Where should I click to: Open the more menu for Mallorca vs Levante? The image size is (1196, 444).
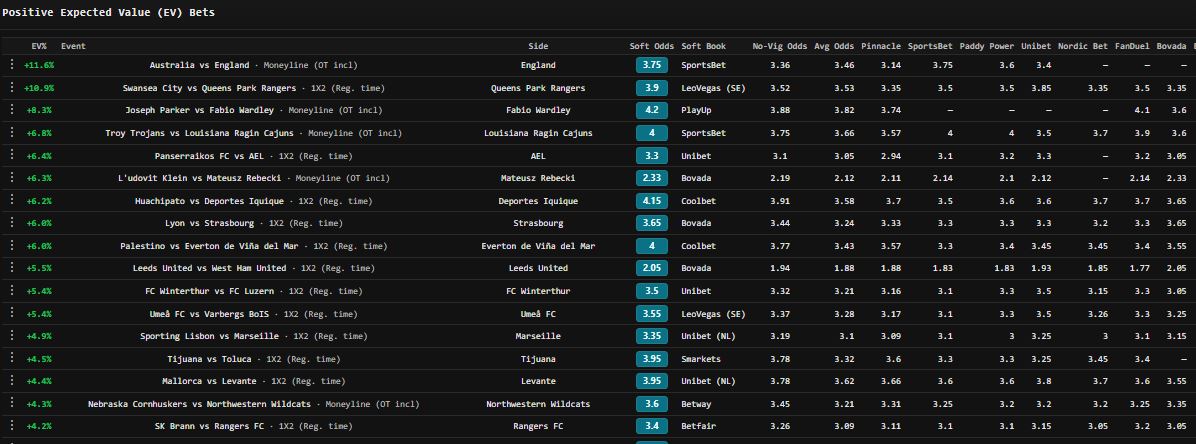[x=13, y=381]
